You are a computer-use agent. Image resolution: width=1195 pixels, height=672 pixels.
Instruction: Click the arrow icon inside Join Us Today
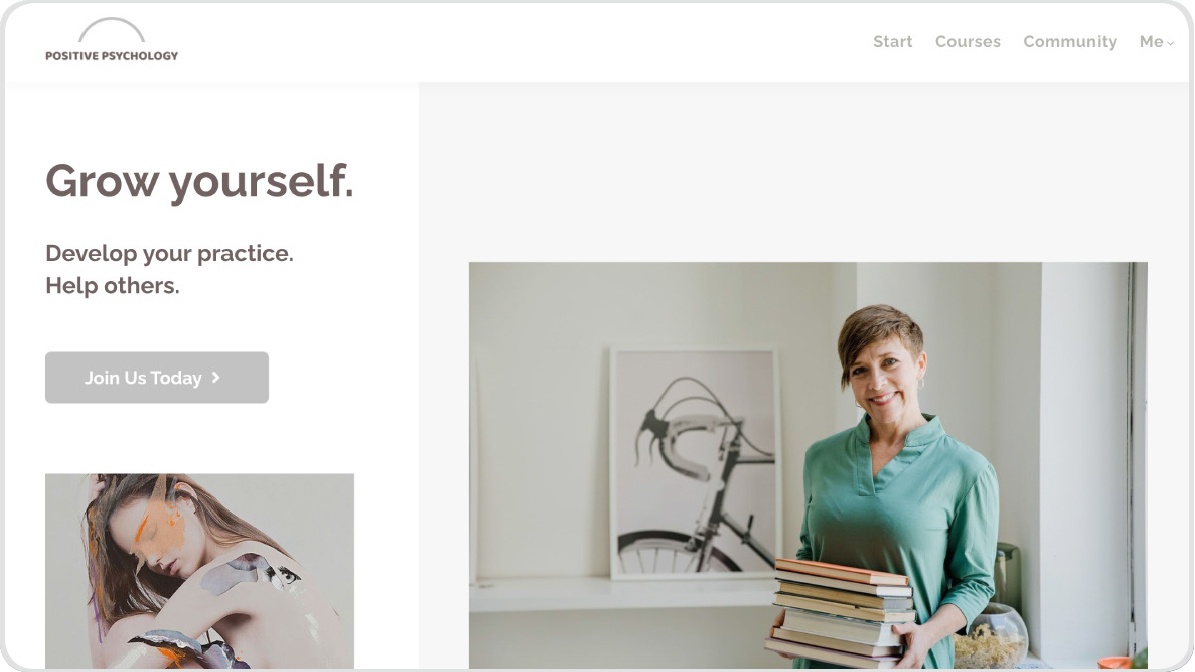pyautogui.click(x=215, y=377)
